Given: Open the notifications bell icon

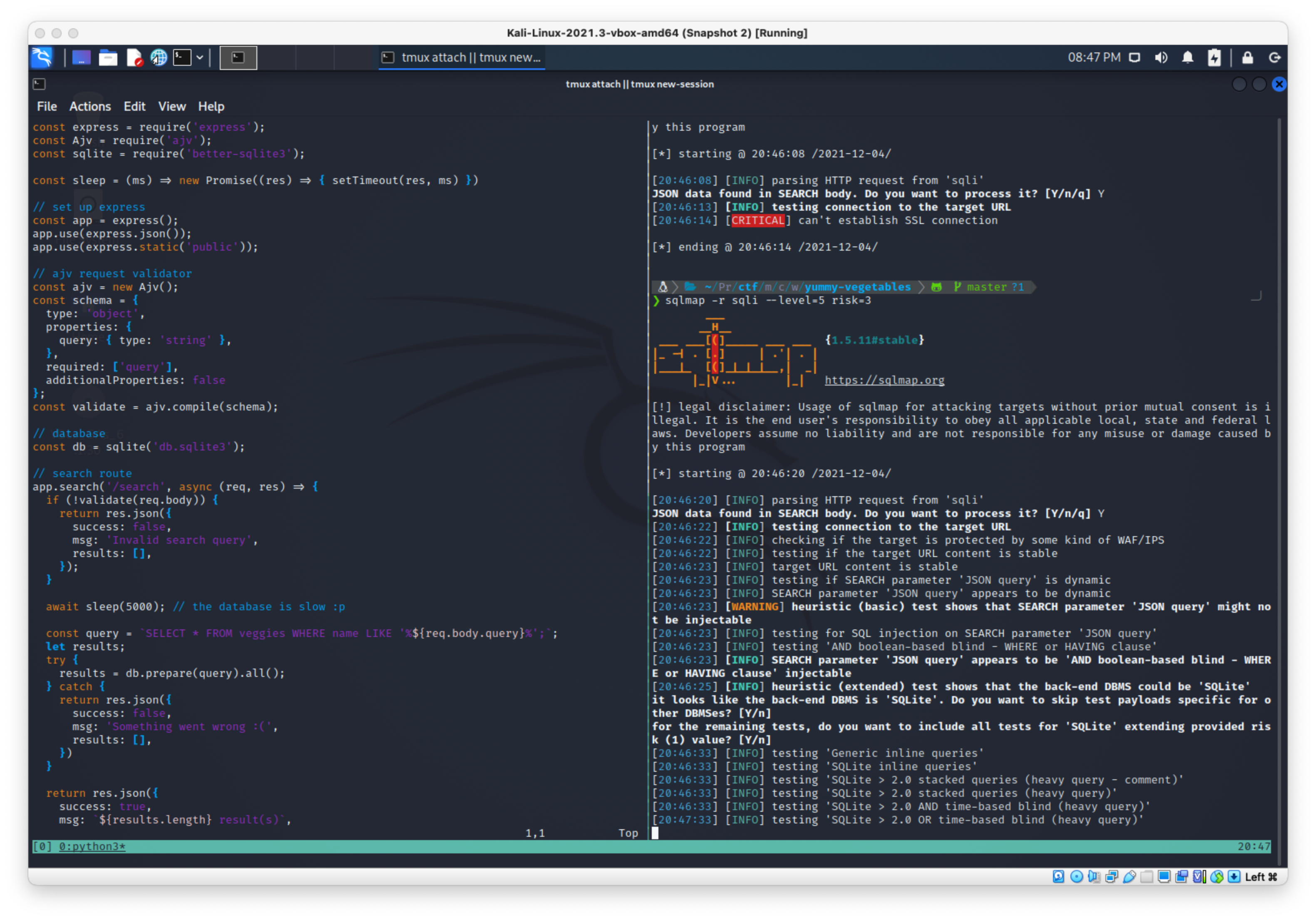Looking at the screenshot, I should [1188, 57].
